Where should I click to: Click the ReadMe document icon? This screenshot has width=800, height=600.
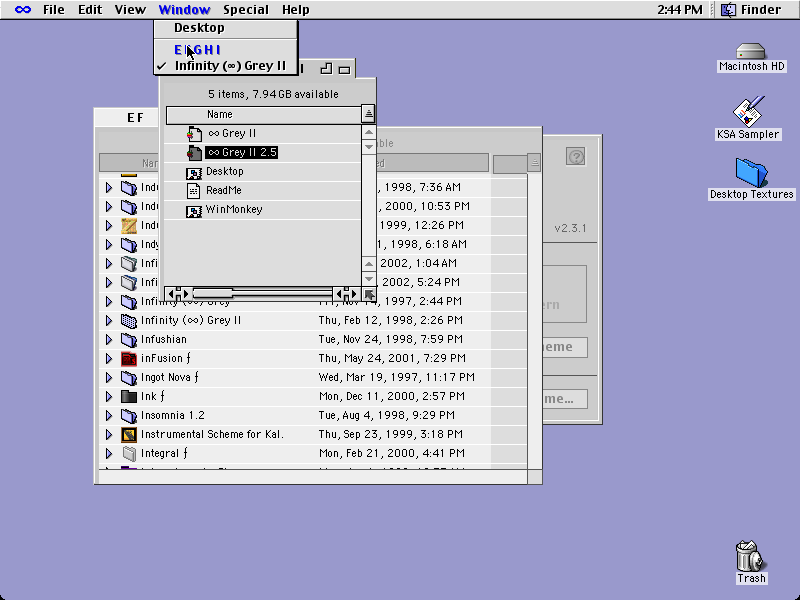[x=193, y=191]
